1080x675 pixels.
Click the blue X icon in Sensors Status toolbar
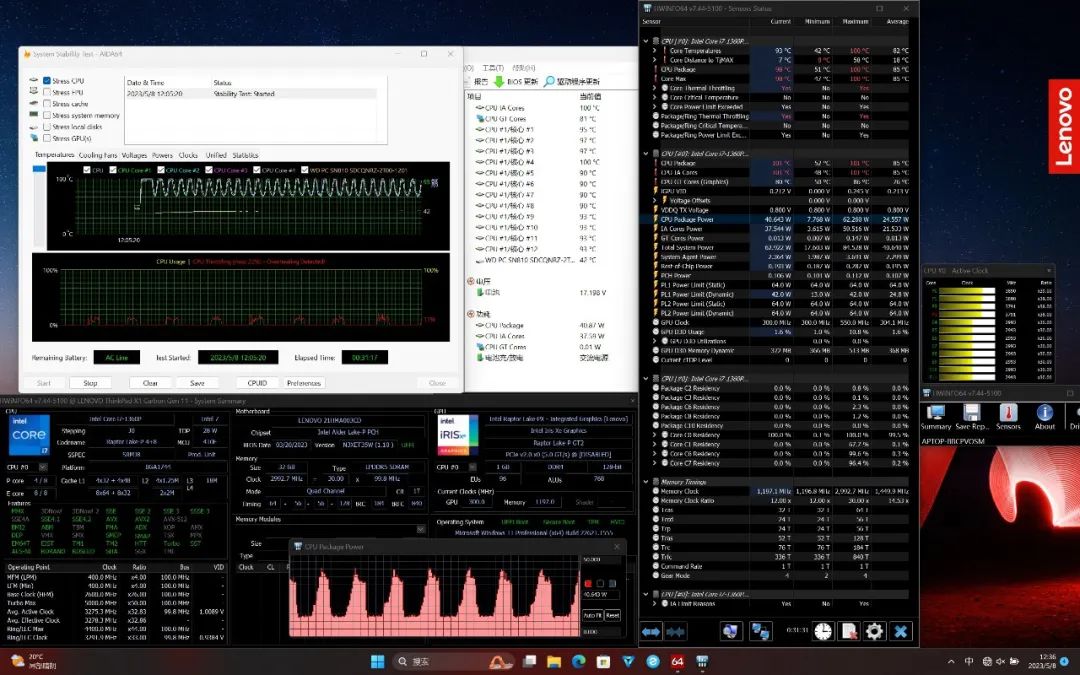[901, 631]
